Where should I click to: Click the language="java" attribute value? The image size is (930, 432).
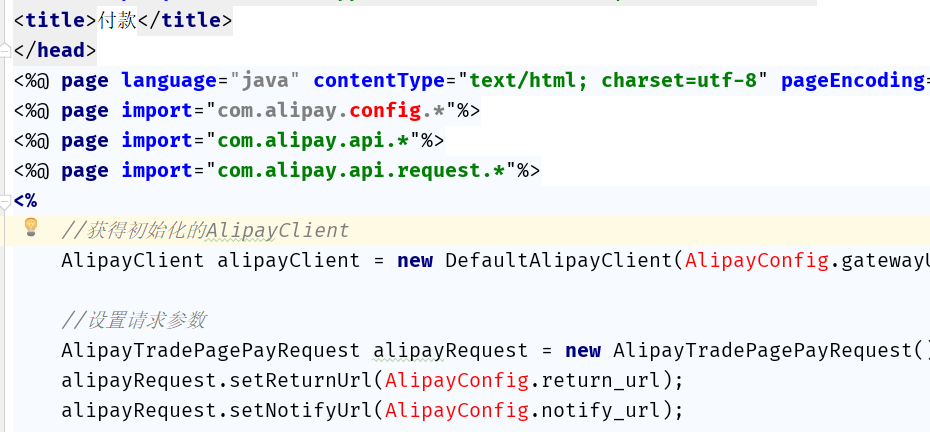(265, 80)
